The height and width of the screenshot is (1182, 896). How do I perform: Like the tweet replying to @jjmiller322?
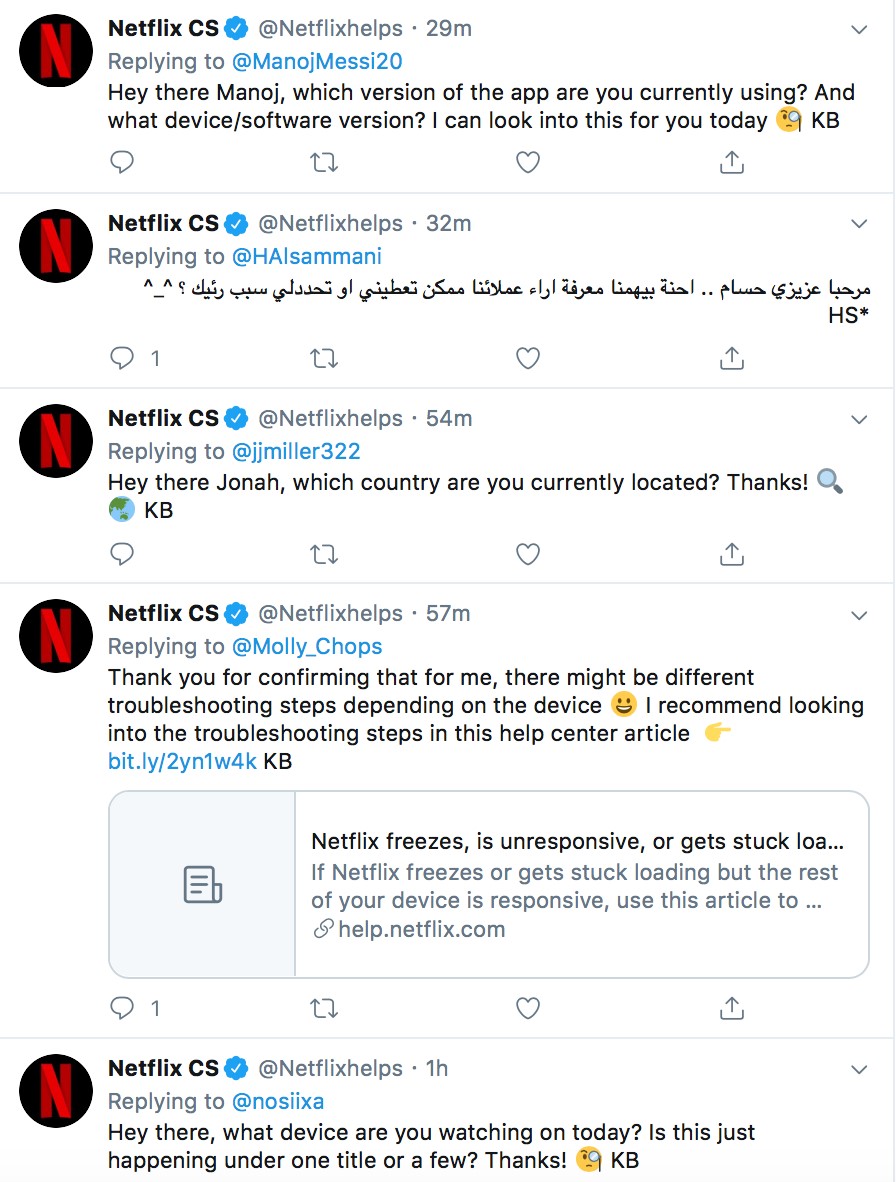click(x=528, y=554)
